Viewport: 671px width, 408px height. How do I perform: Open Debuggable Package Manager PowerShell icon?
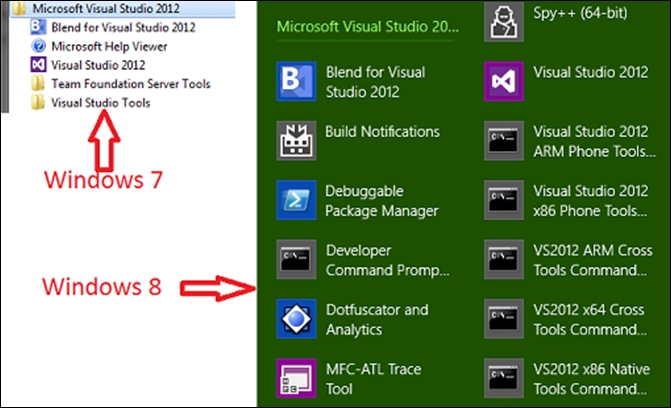click(x=296, y=200)
